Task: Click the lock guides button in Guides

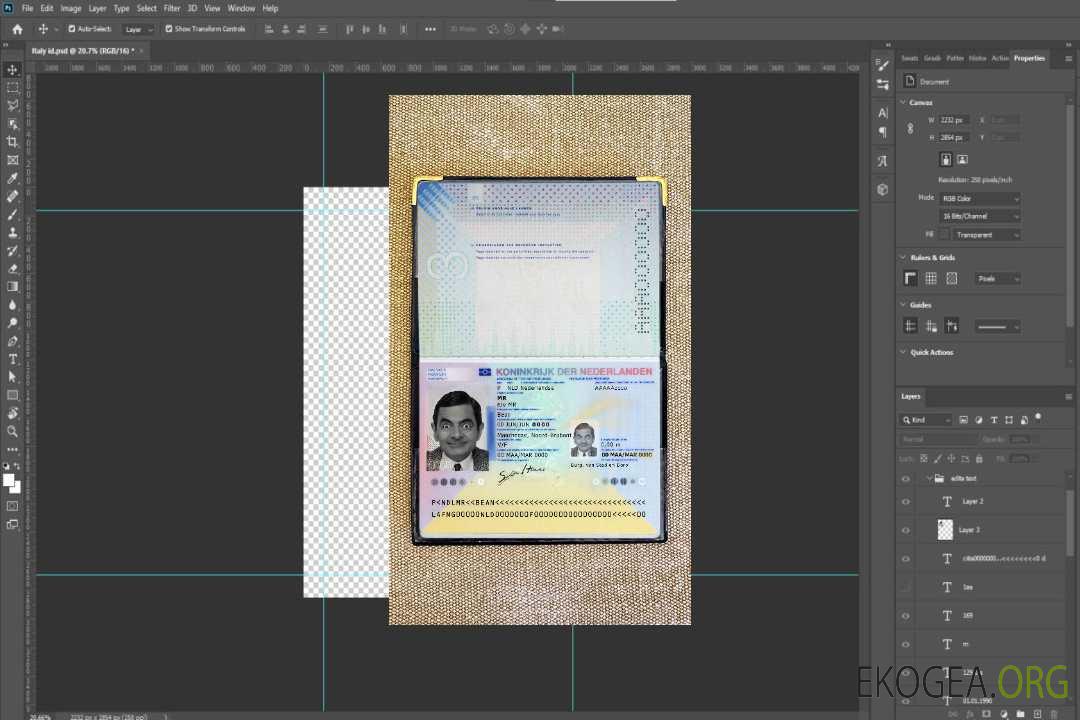Action: coord(931,326)
